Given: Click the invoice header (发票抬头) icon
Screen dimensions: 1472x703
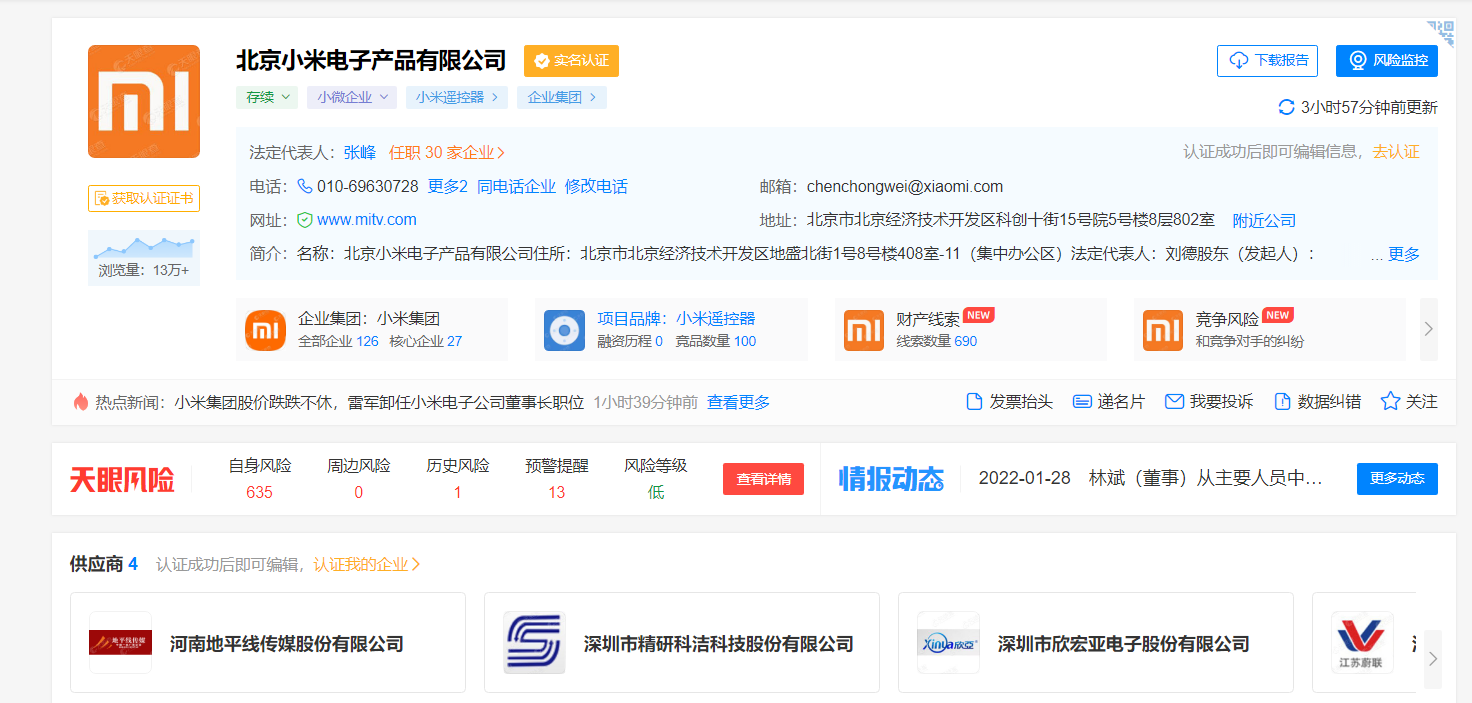Looking at the screenshot, I should (x=974, y=402).
